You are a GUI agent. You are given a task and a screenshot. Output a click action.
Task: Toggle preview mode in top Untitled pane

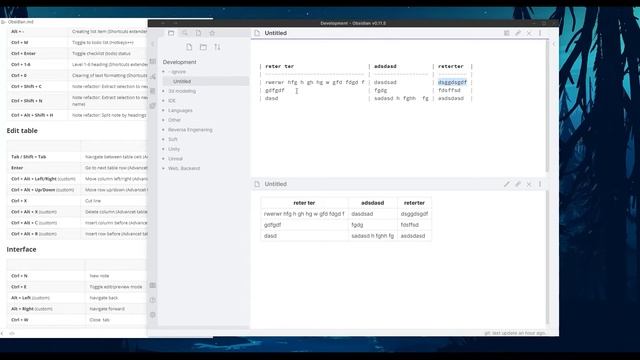tap(507, 33)
